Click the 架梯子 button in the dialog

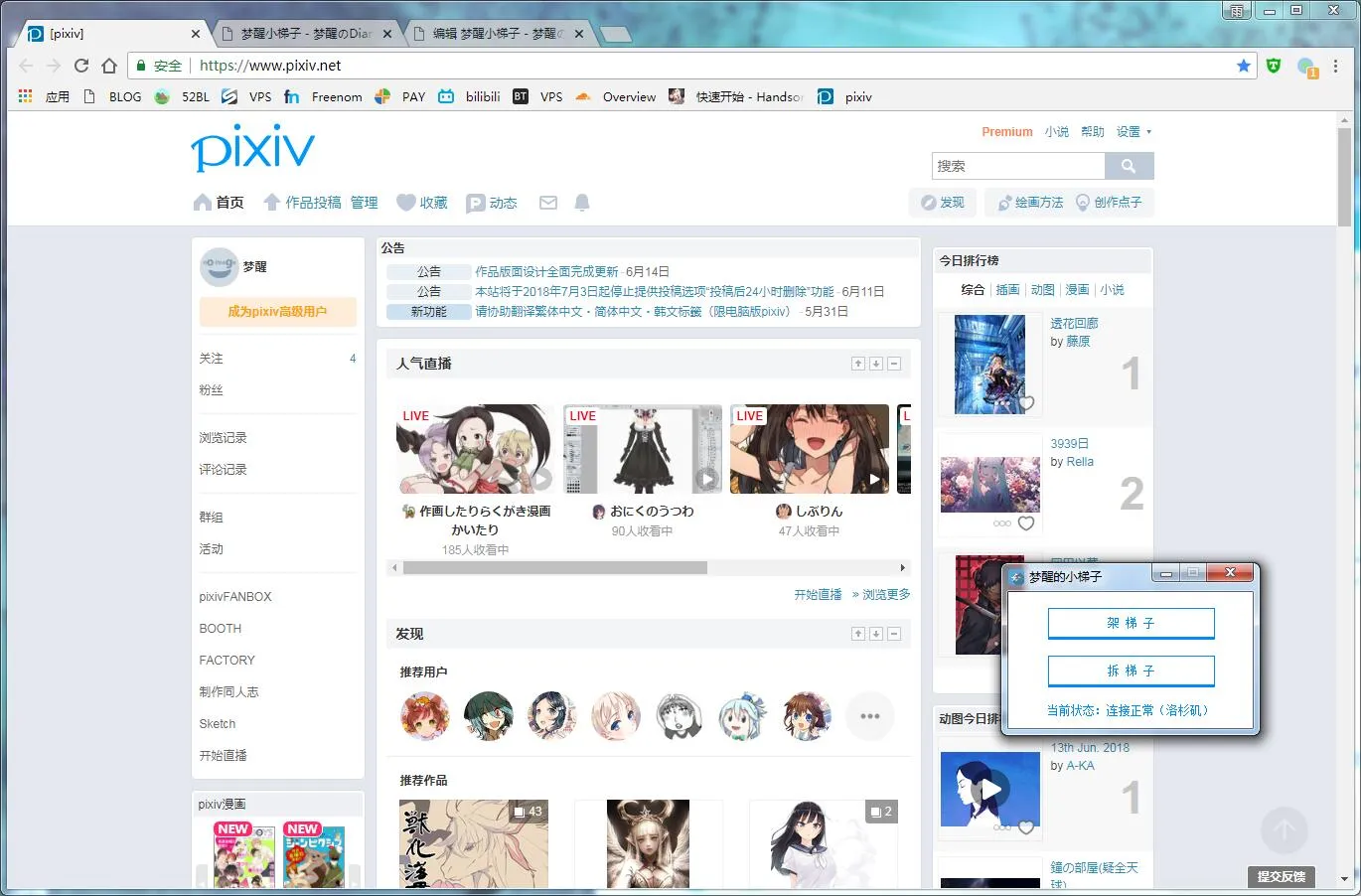(x=1131, y=623)
